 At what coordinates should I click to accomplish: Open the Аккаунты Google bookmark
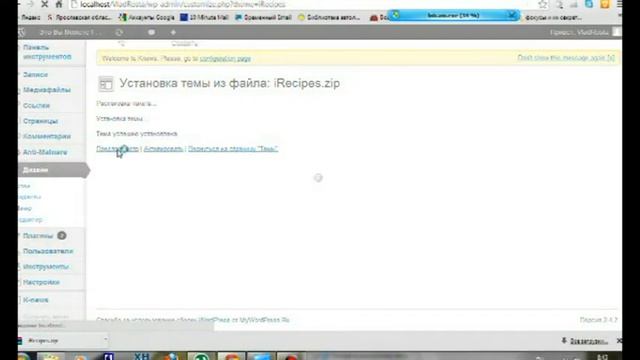[x=147, y=18]
